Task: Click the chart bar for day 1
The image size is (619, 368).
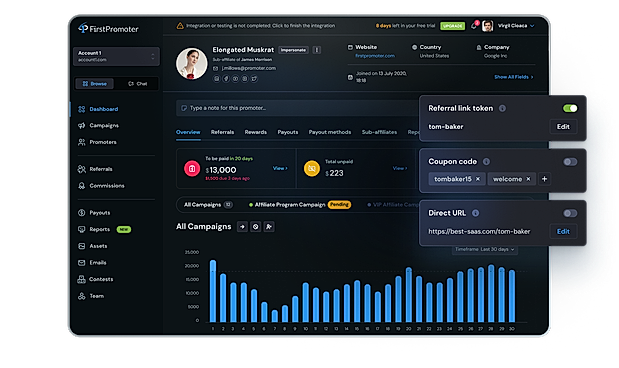Action: [213, 291]
